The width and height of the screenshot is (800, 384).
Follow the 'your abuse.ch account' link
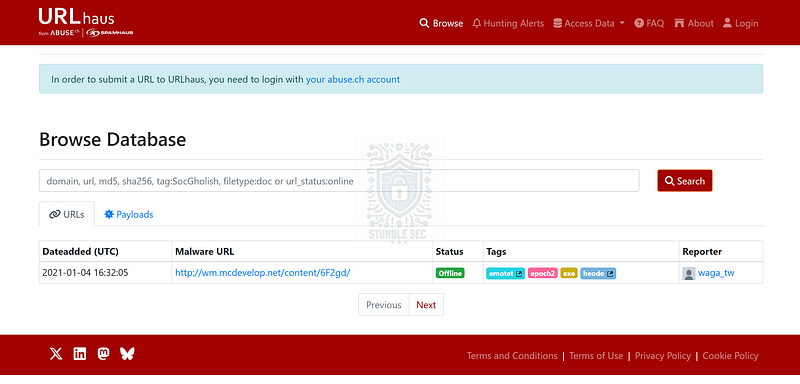point(353,80)
